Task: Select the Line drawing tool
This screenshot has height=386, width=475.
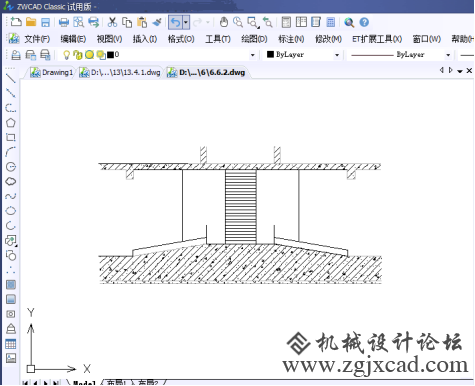Action: (11, 78)
